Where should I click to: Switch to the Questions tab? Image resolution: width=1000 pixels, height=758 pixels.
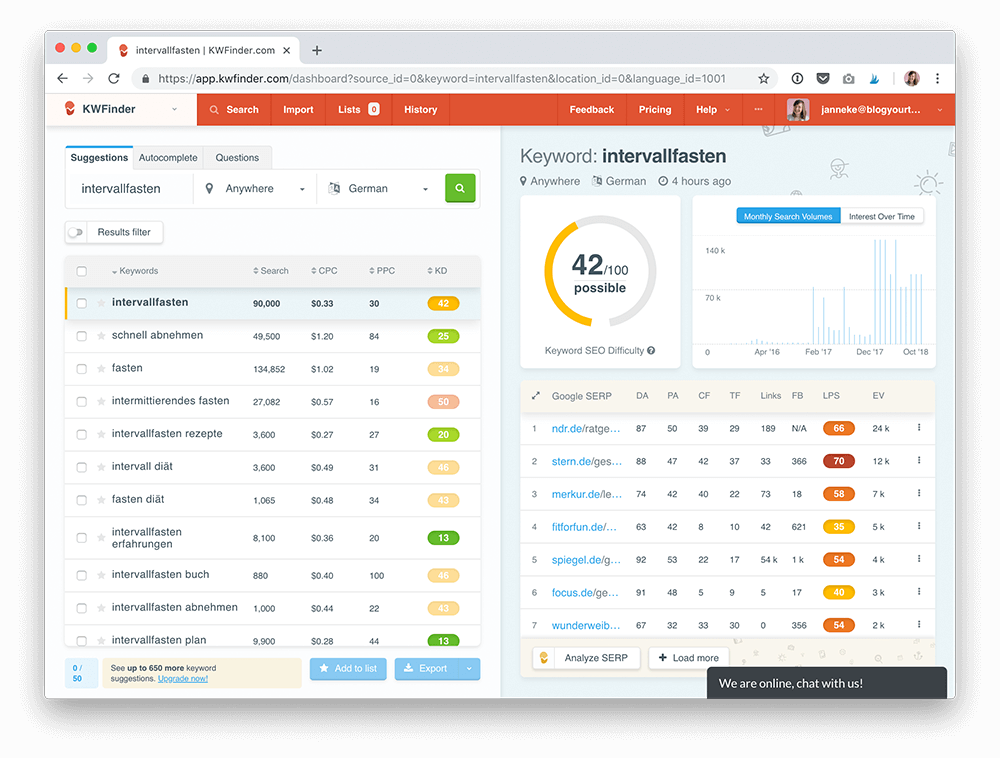tap(237, 157)
